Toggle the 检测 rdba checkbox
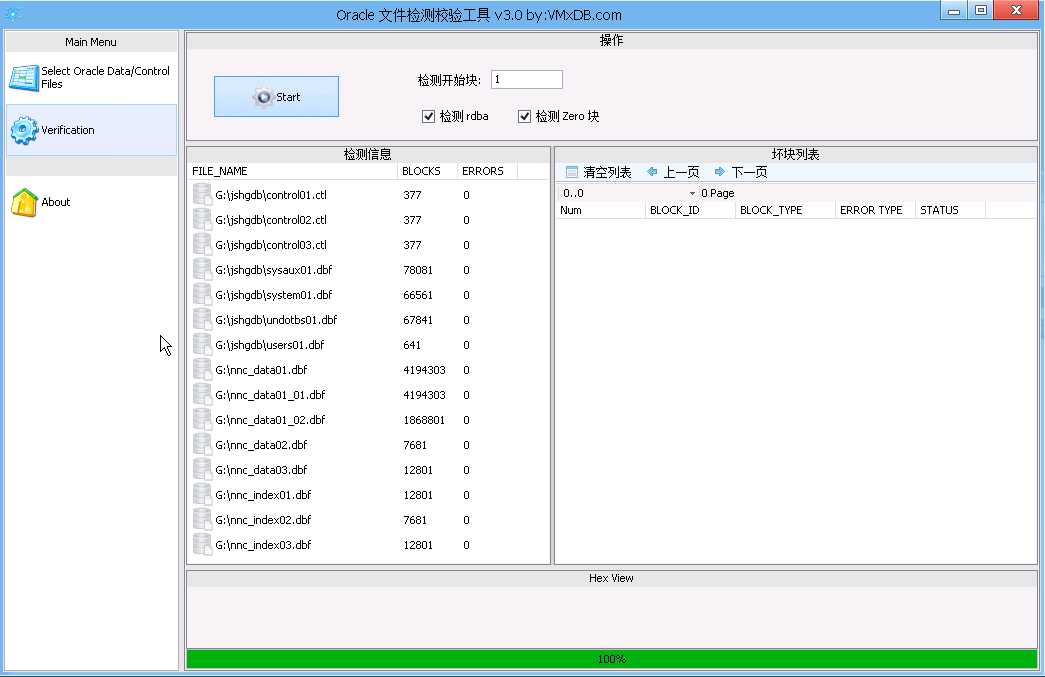 pos(429,117)
